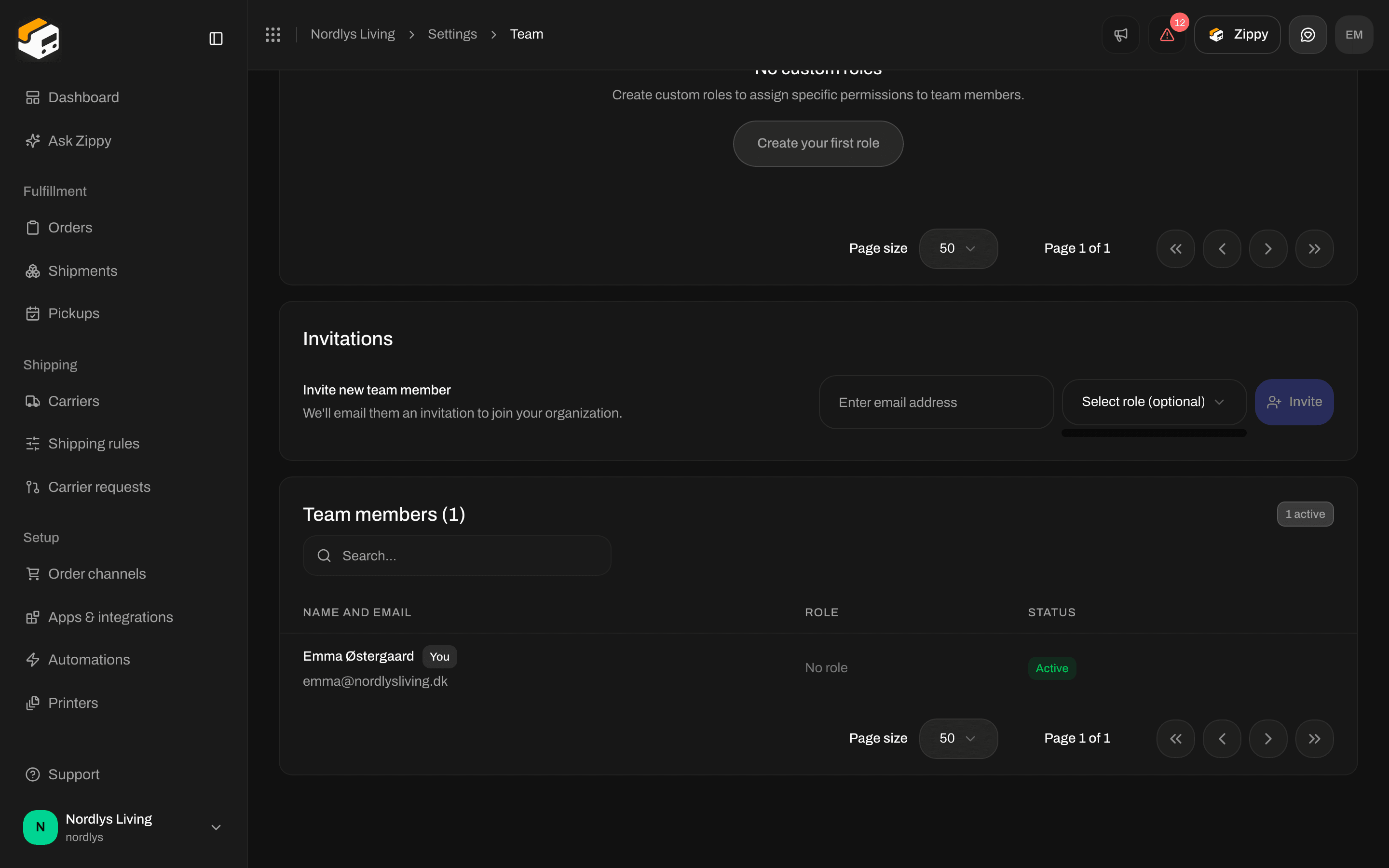Open the Select role (optional) dropdown

[1154, 402]
